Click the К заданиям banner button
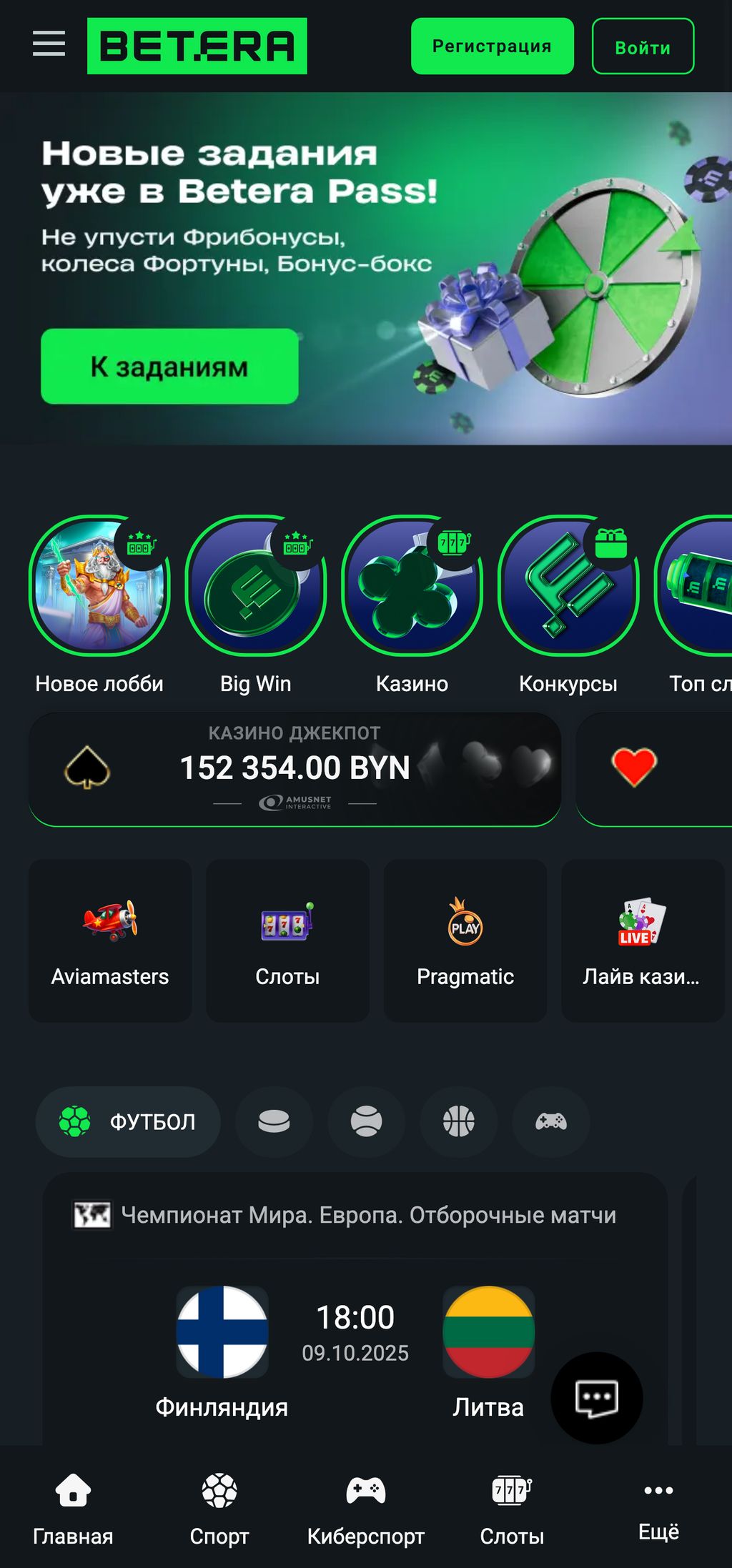732x1568 pixels. click(169, 366)
